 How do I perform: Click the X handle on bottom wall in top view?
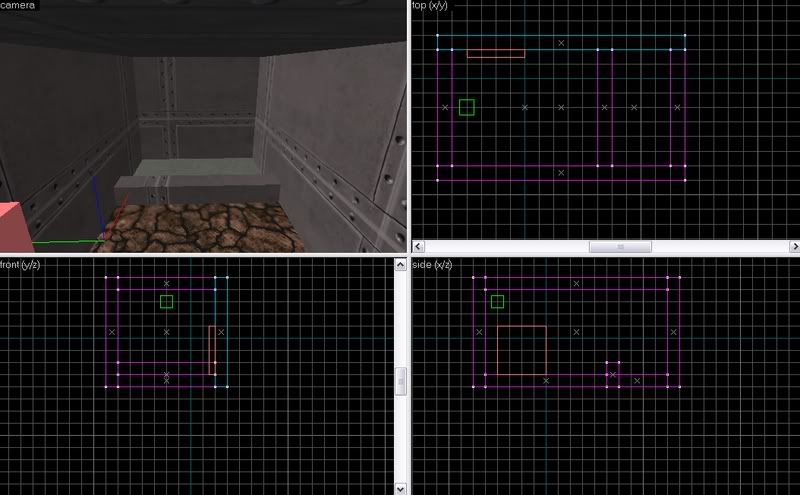click(x=561, y=173)
